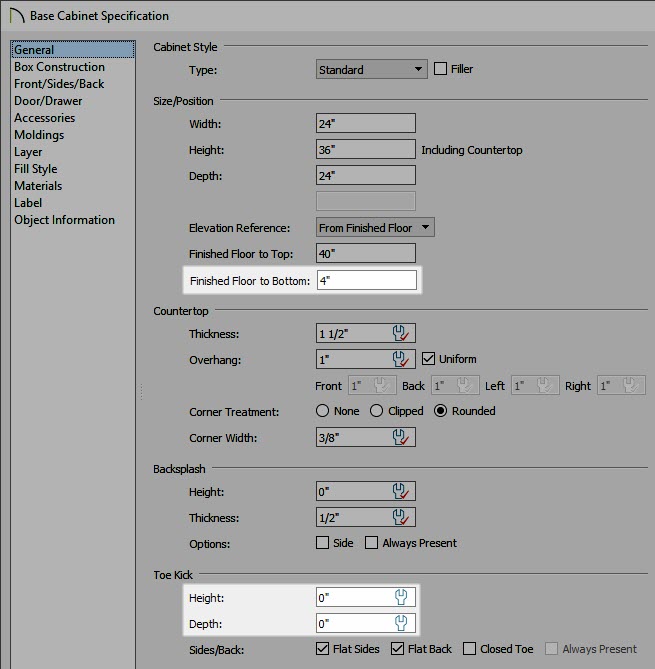Click the Backsplash Thickness wrench icon
This screenshot has width=655, height=669.
pos(401,517)
